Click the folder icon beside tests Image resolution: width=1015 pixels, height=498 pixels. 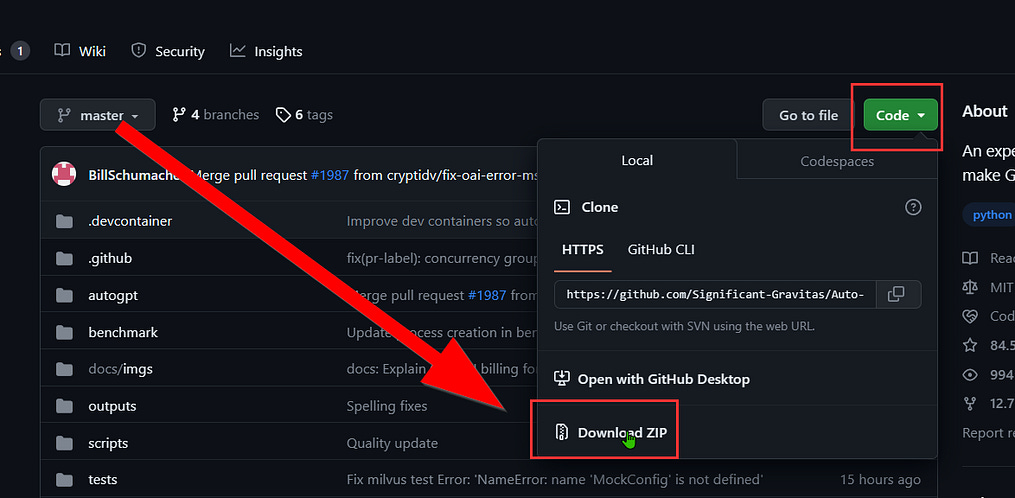pos(64,481)
